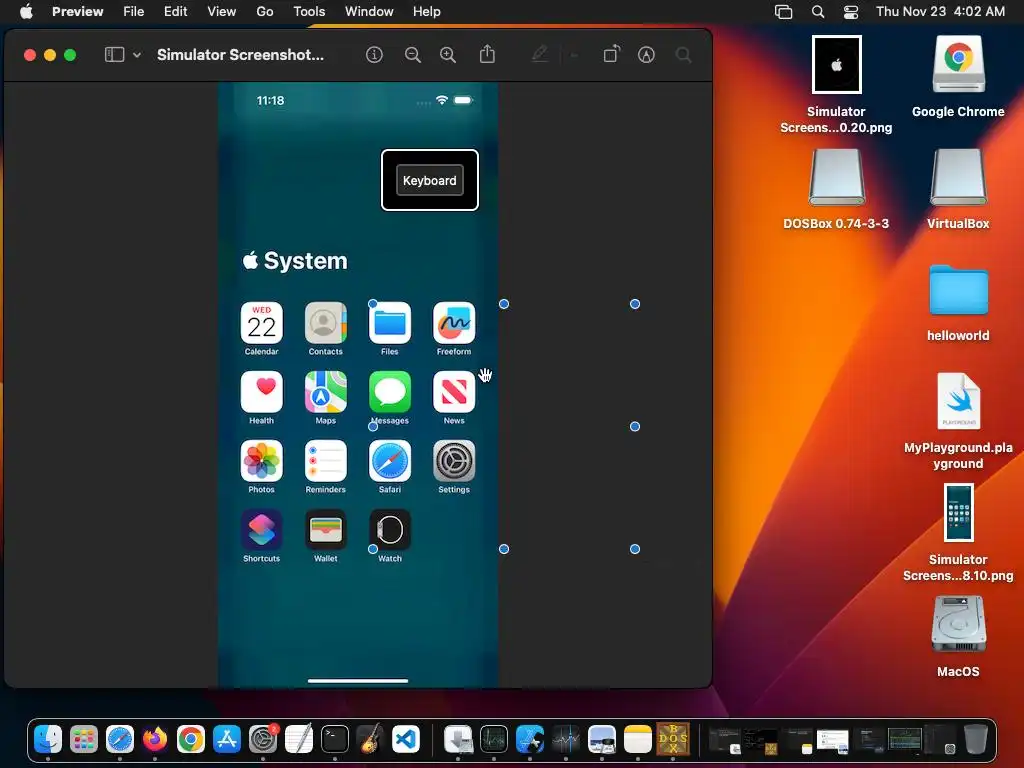Toggle the sidebar view button in Preview

114,55
